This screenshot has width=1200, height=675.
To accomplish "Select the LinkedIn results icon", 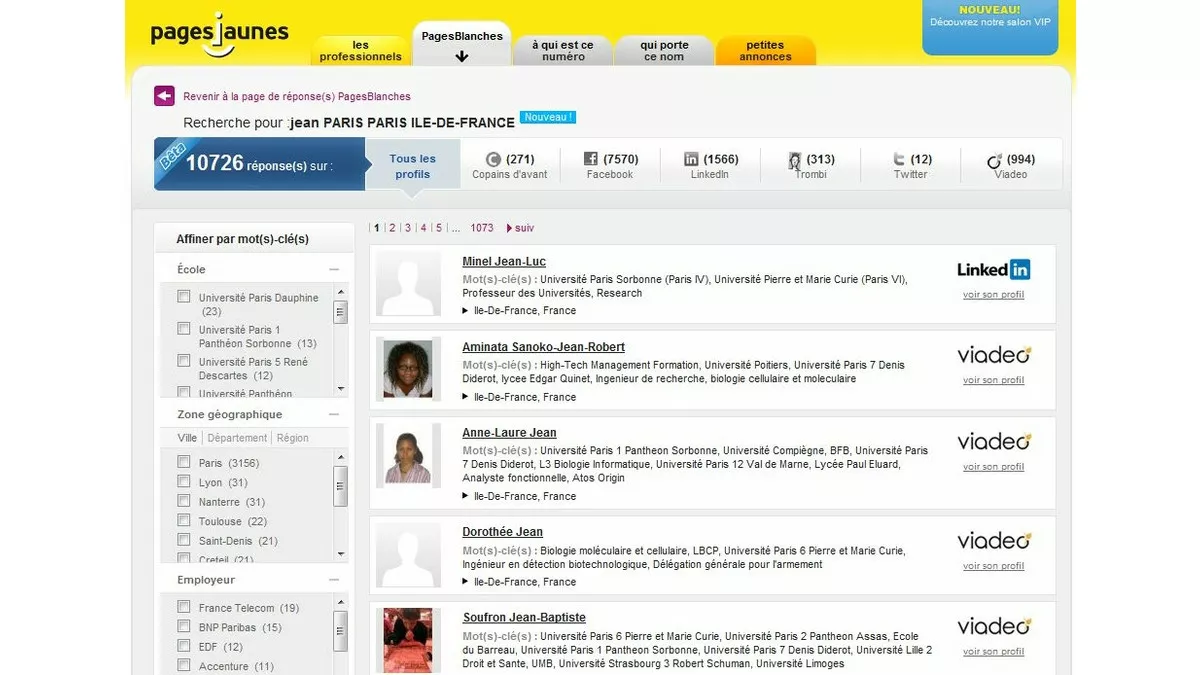I will [693, 159].
